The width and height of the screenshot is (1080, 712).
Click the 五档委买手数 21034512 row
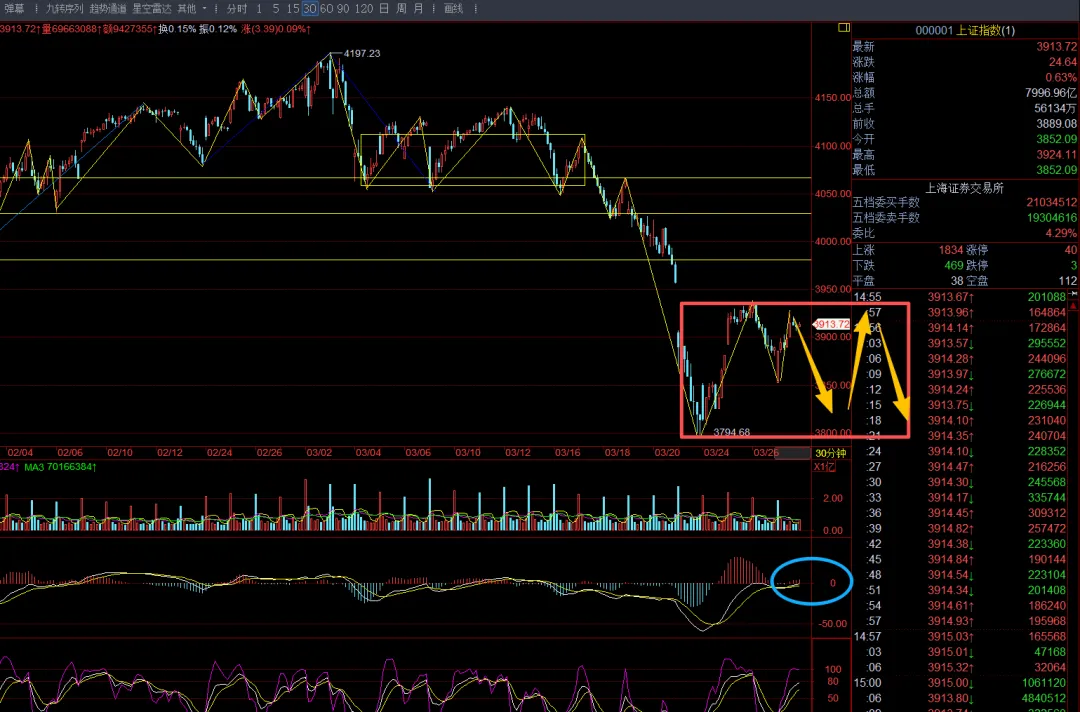tap(964, 202)
